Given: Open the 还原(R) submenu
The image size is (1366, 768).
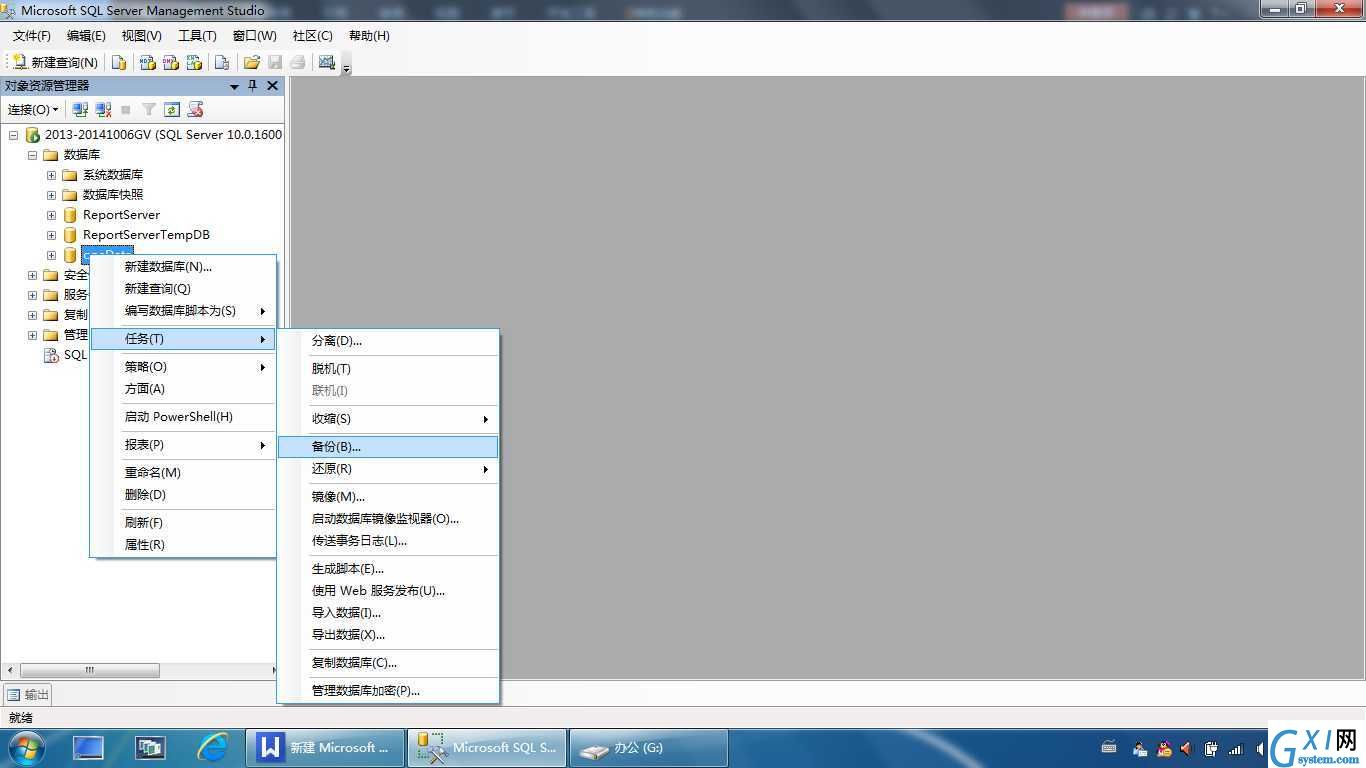Looking at the screenshot, I should click(388, 469).
